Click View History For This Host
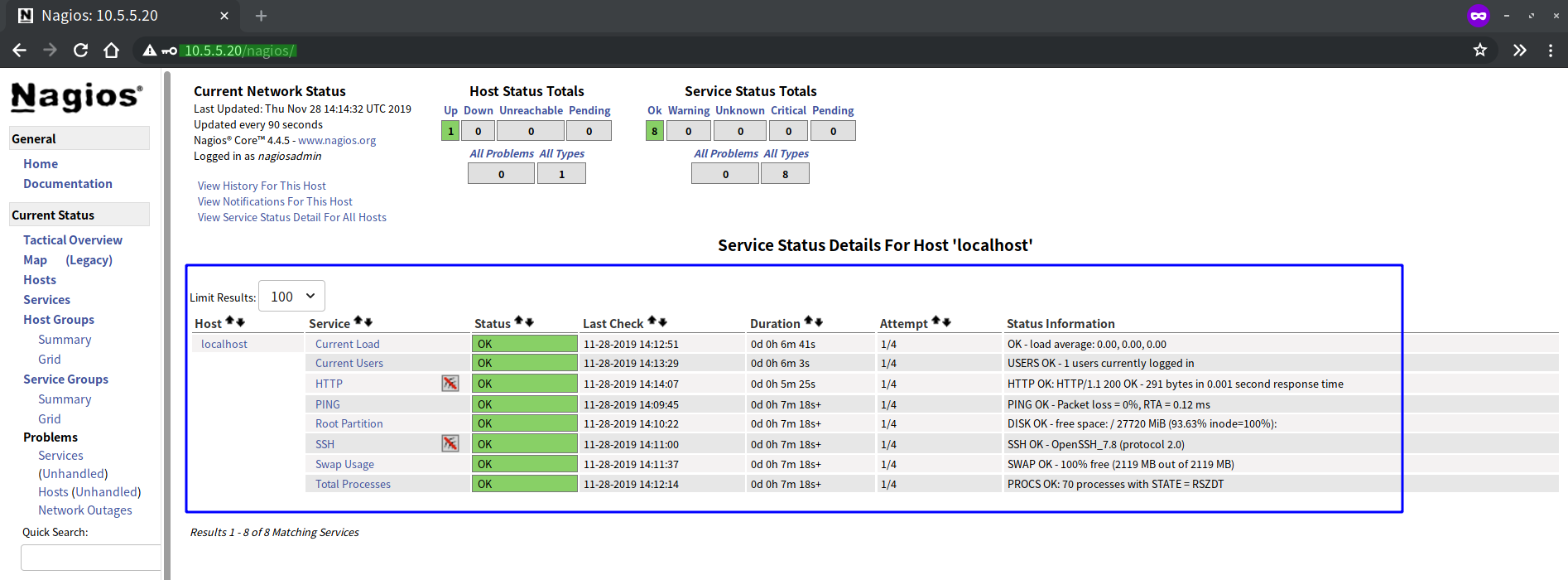Screen dimensions: 1568x580 point(262,186)
